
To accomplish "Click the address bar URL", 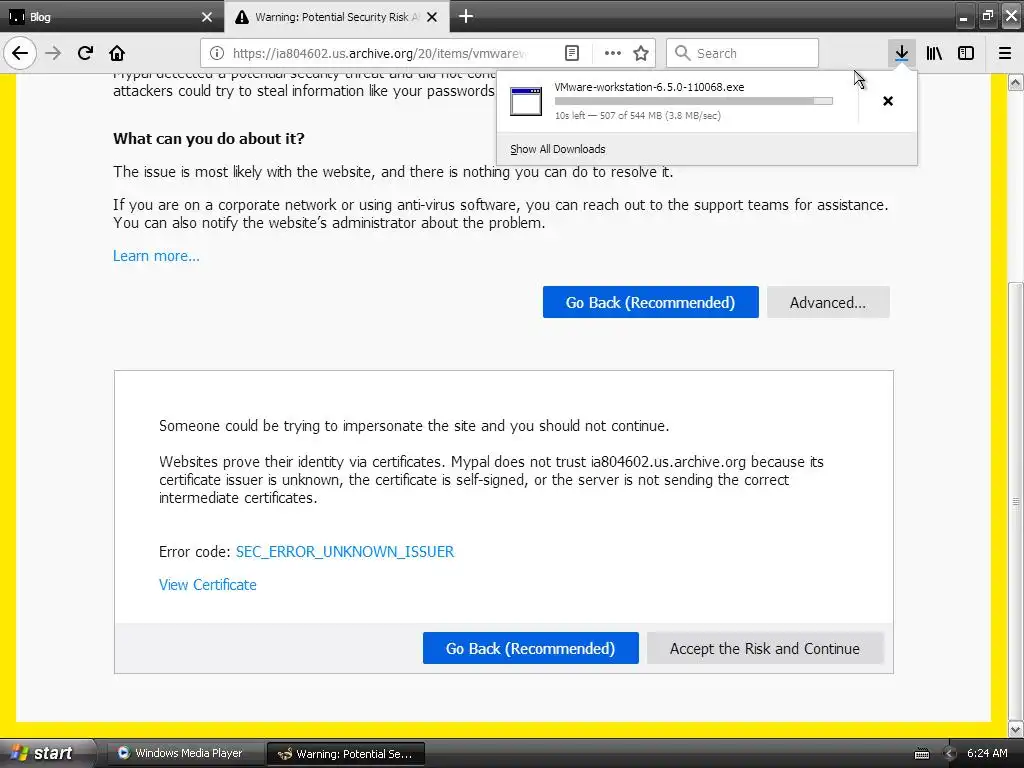I will [x=379, y=53].
